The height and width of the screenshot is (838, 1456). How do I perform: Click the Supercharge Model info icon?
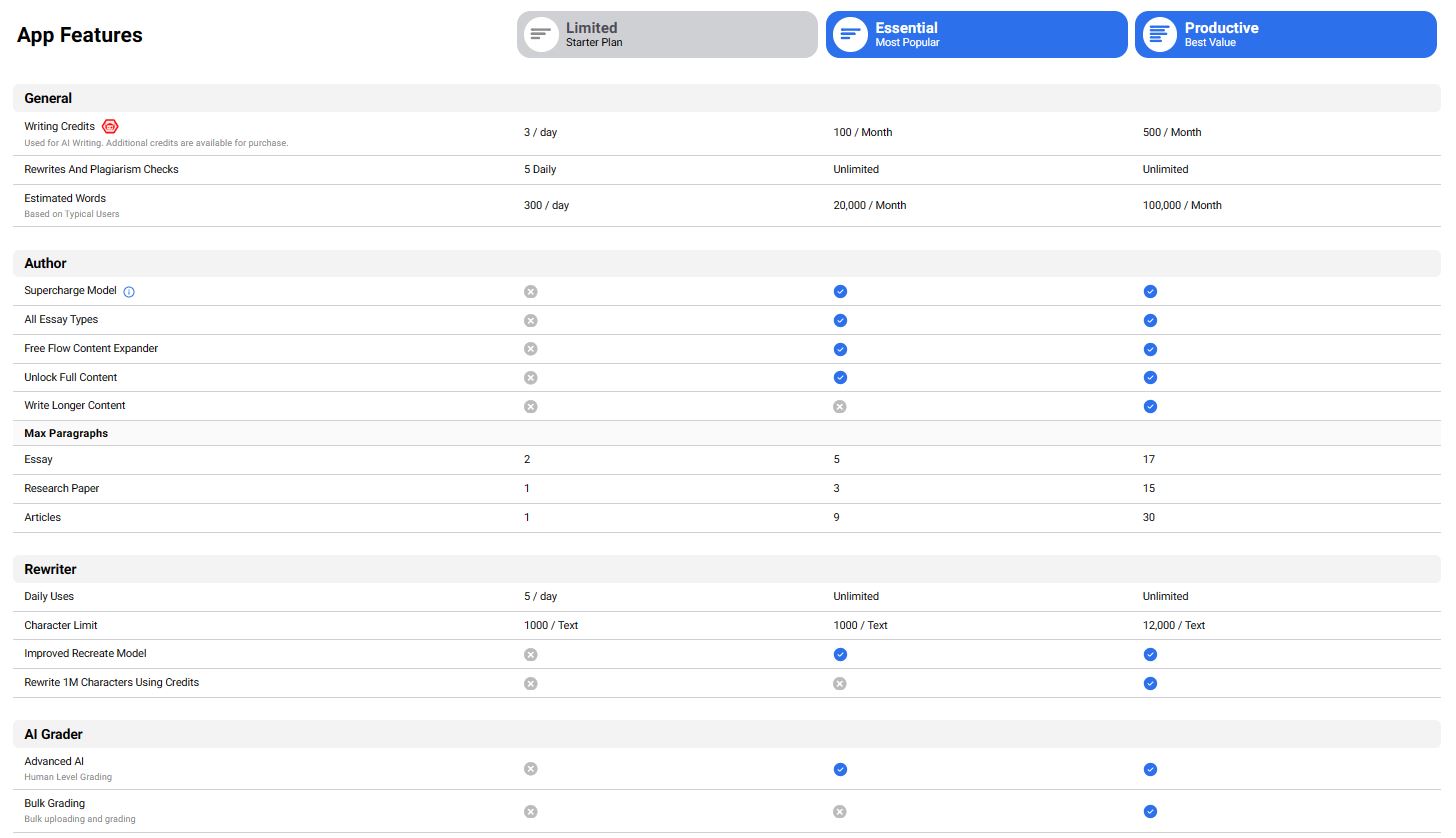point(129,292)
